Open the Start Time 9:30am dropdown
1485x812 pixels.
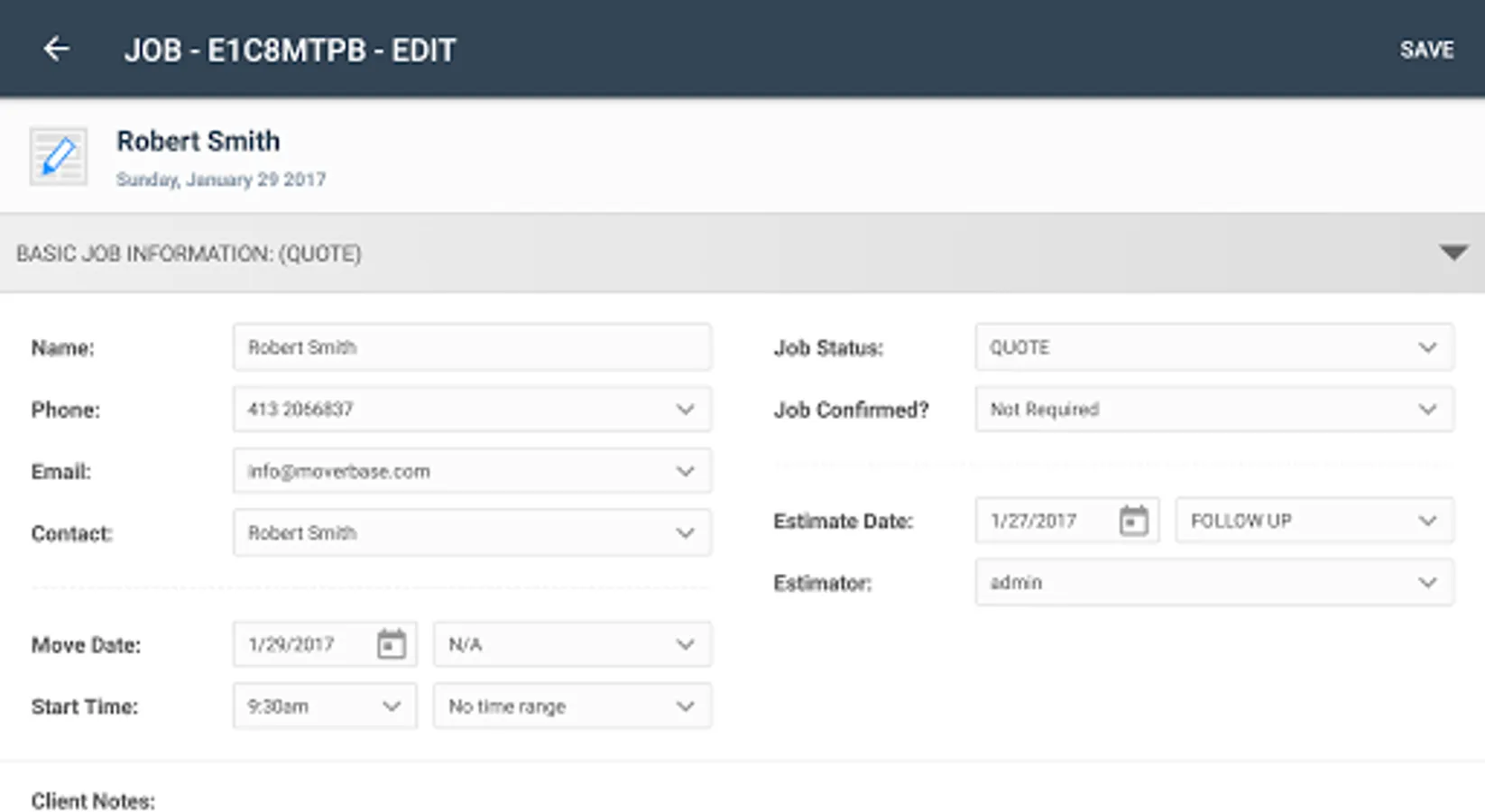[325, 706]
